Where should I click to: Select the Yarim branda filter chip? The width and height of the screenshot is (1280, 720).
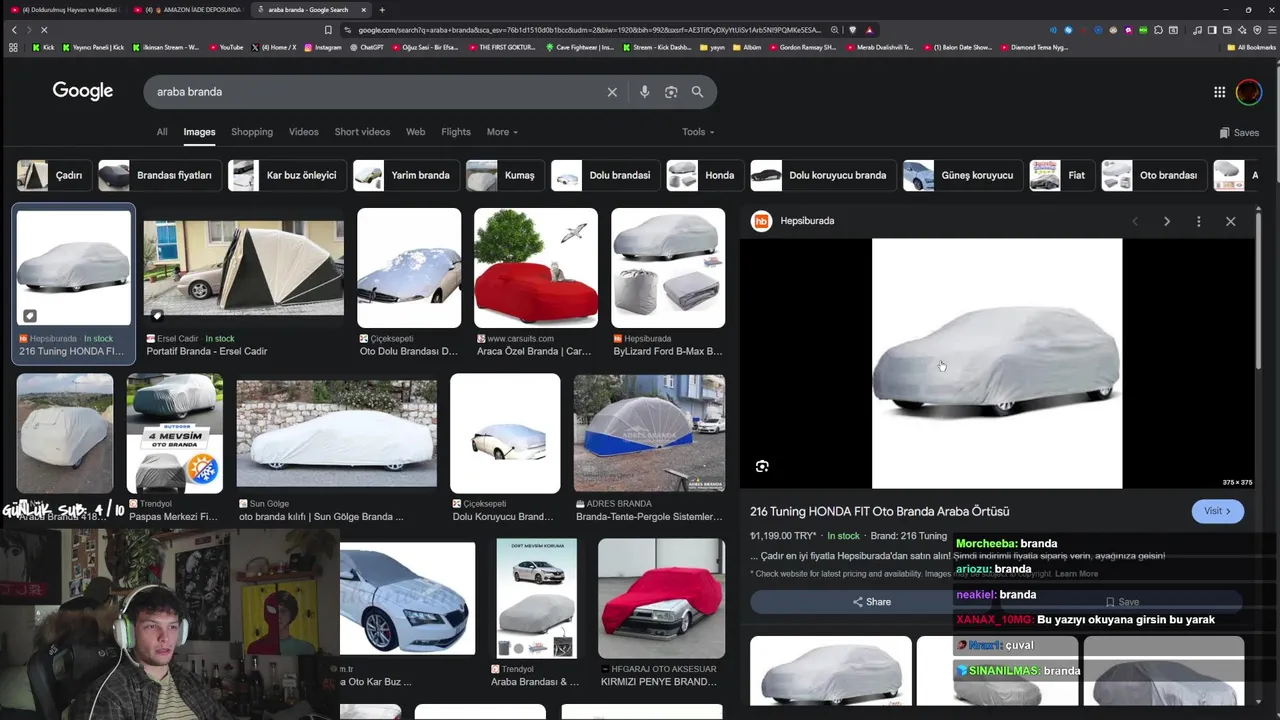point(405,175)
